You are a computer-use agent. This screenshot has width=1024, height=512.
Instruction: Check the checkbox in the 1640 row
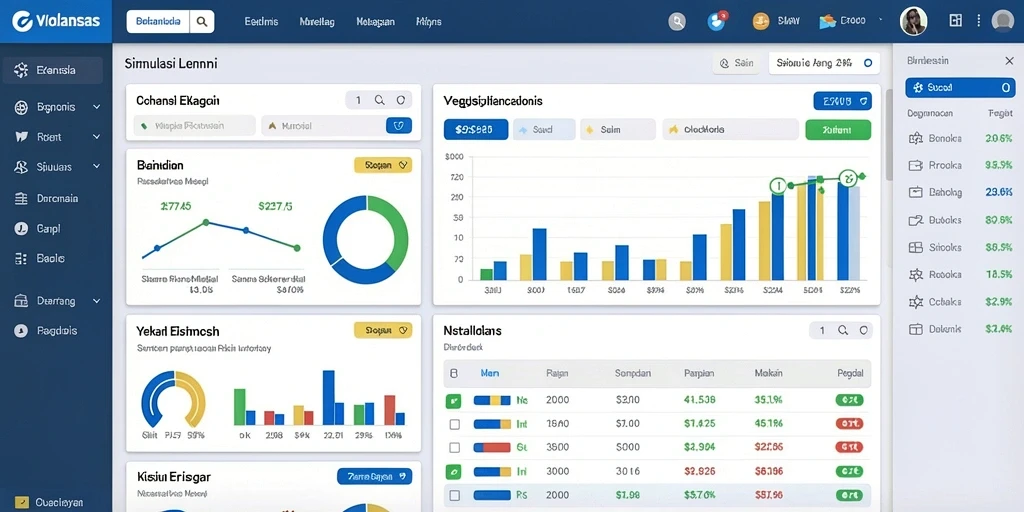[455, 424]
